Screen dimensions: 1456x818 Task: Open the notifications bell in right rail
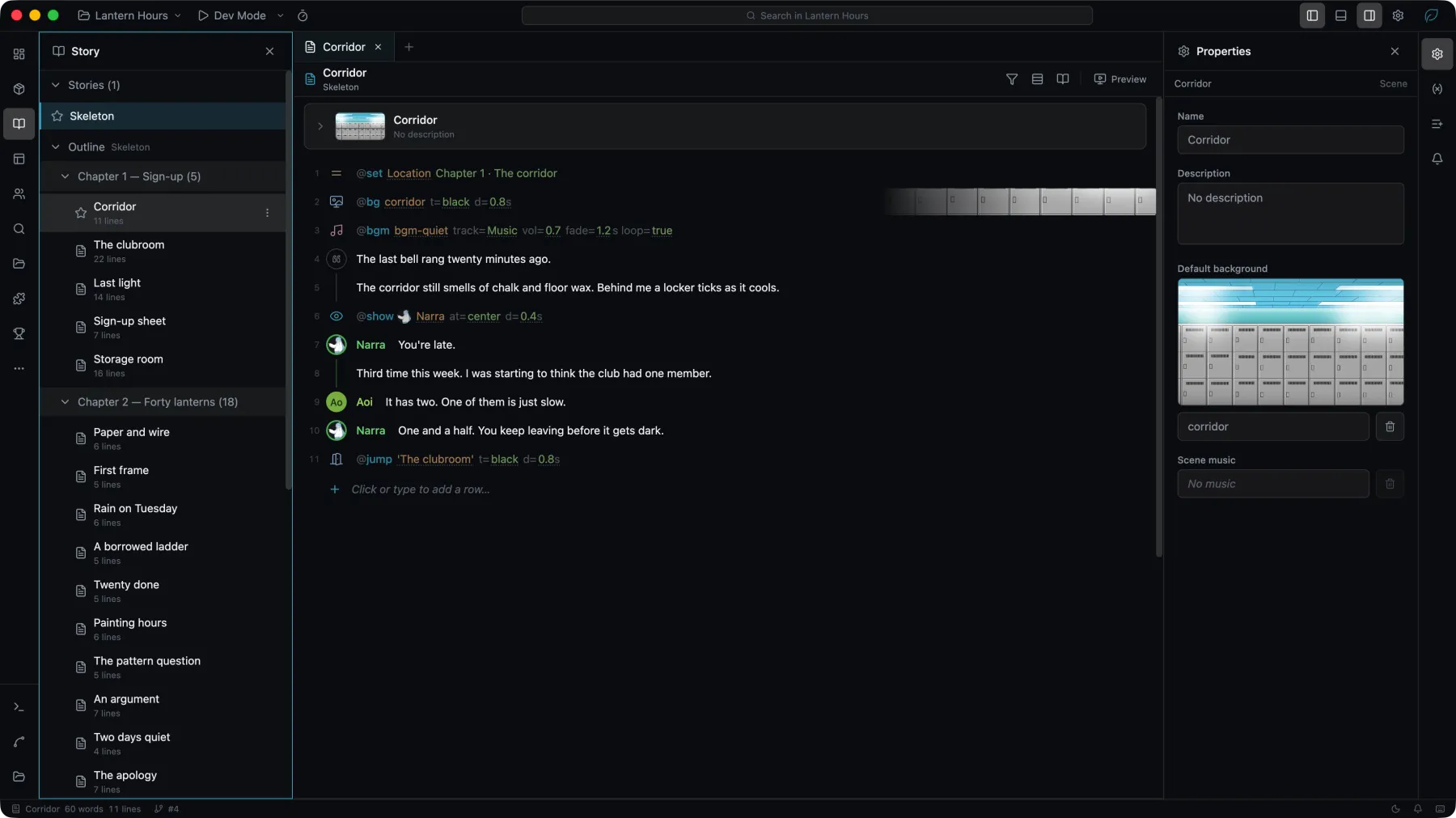pos(1437,159)
